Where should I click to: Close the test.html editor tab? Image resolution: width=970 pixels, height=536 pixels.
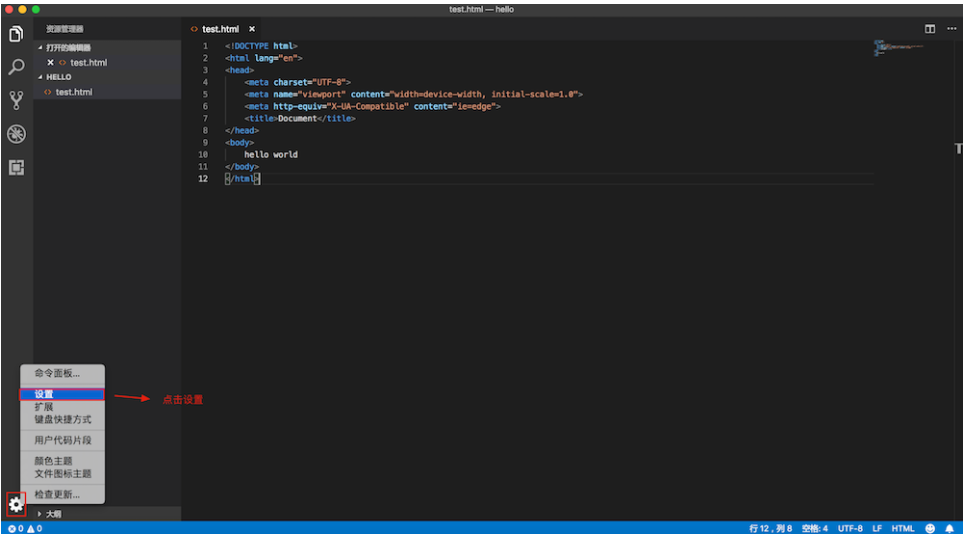coord(252,29)
